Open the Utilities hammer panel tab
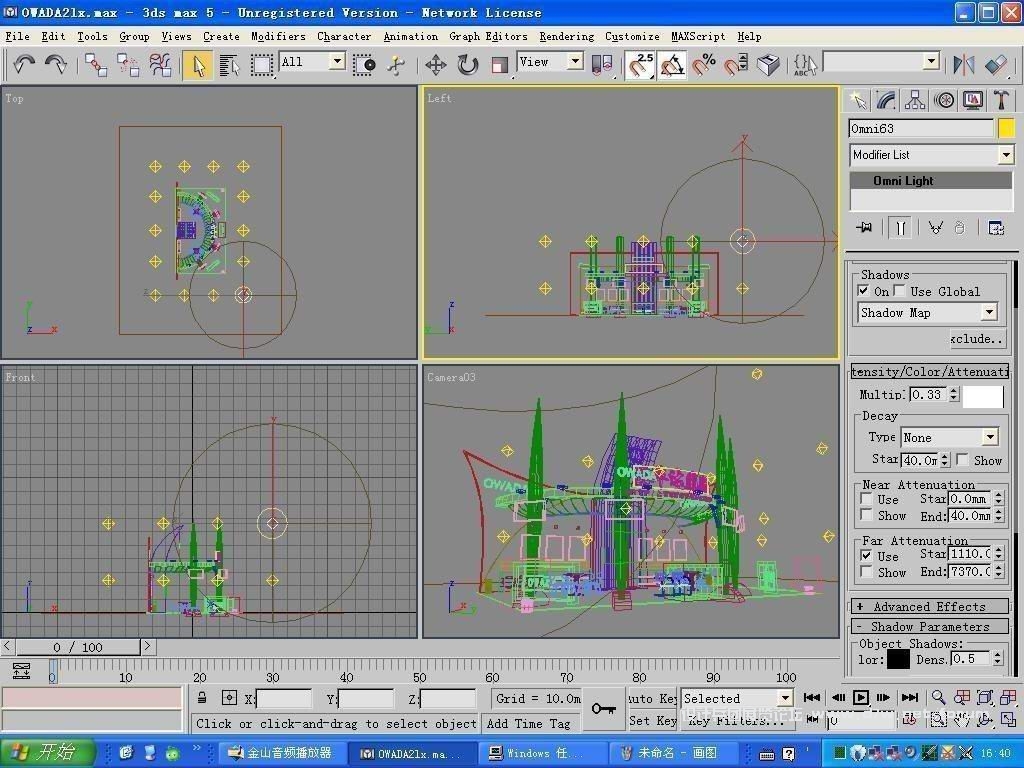1024x768 pixels. pos(1001,100)
